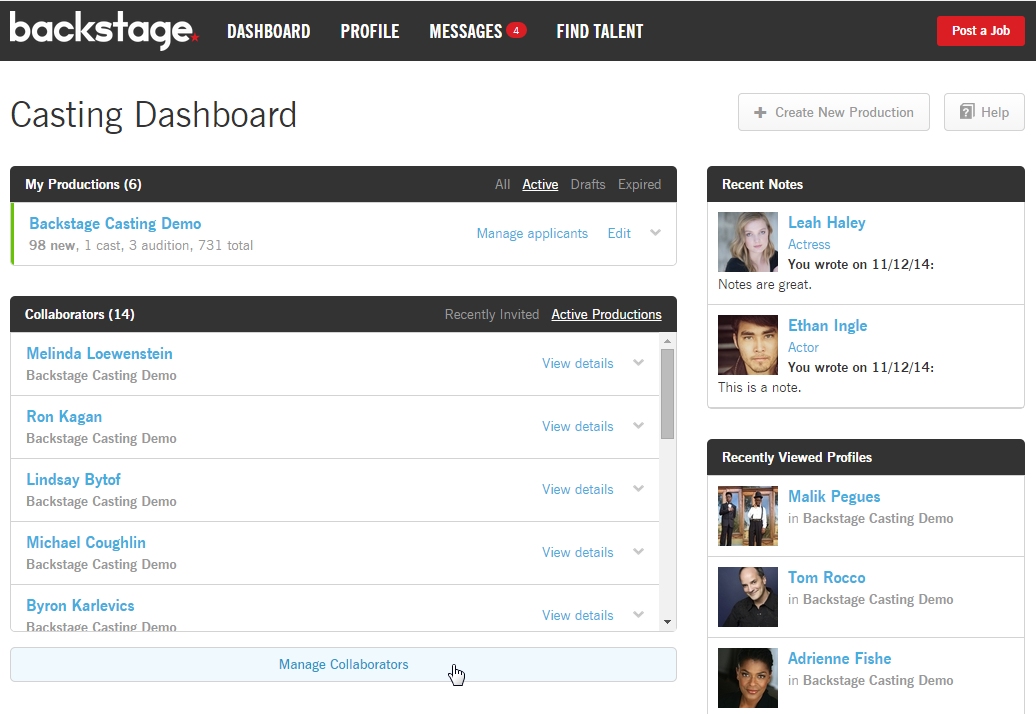Open Leah Haley's profile name link
This screenshot has height=714, width=1036.
[x=827, y=223]
